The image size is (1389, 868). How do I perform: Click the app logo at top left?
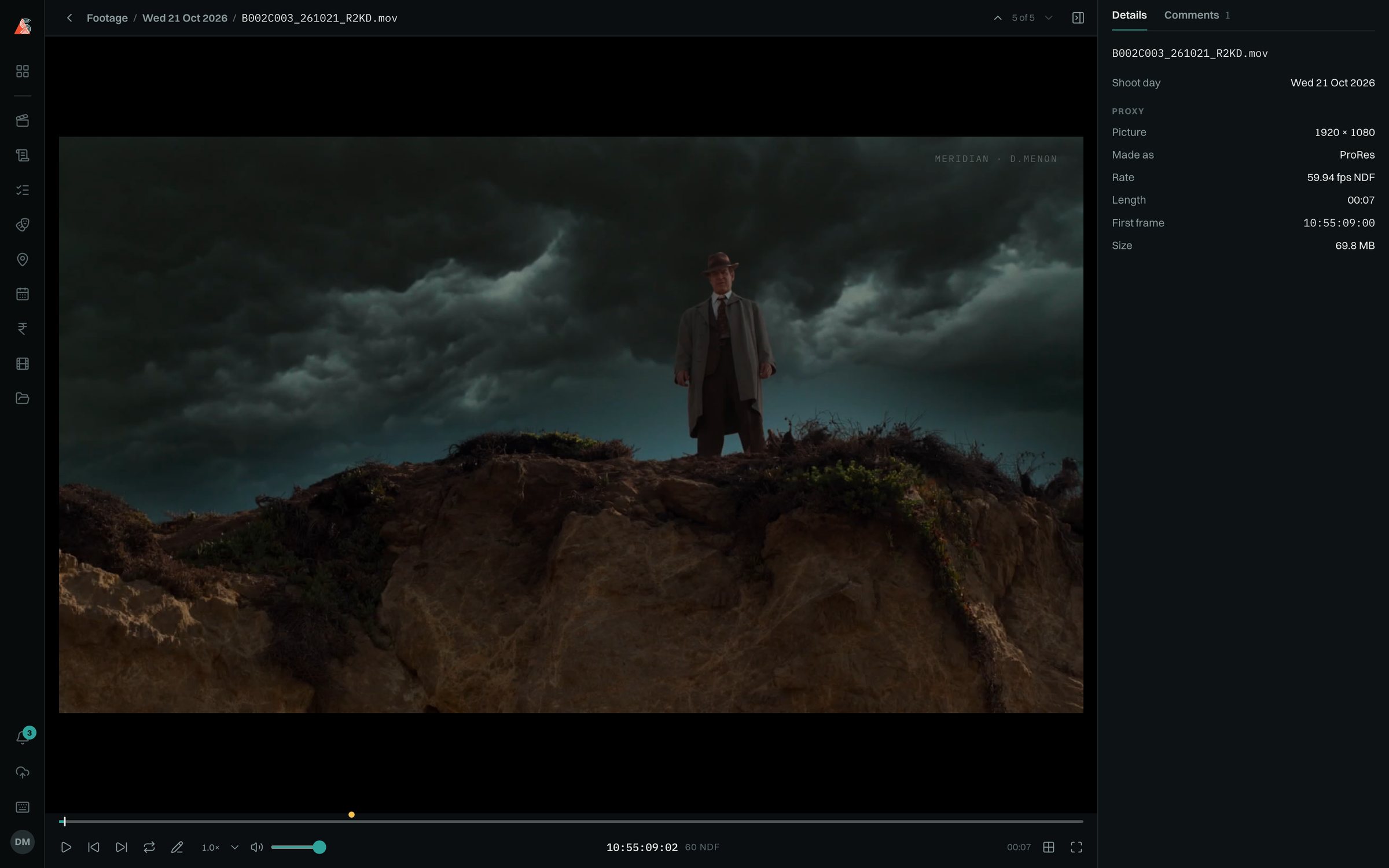pyautogui.click(x=22, y=26)
